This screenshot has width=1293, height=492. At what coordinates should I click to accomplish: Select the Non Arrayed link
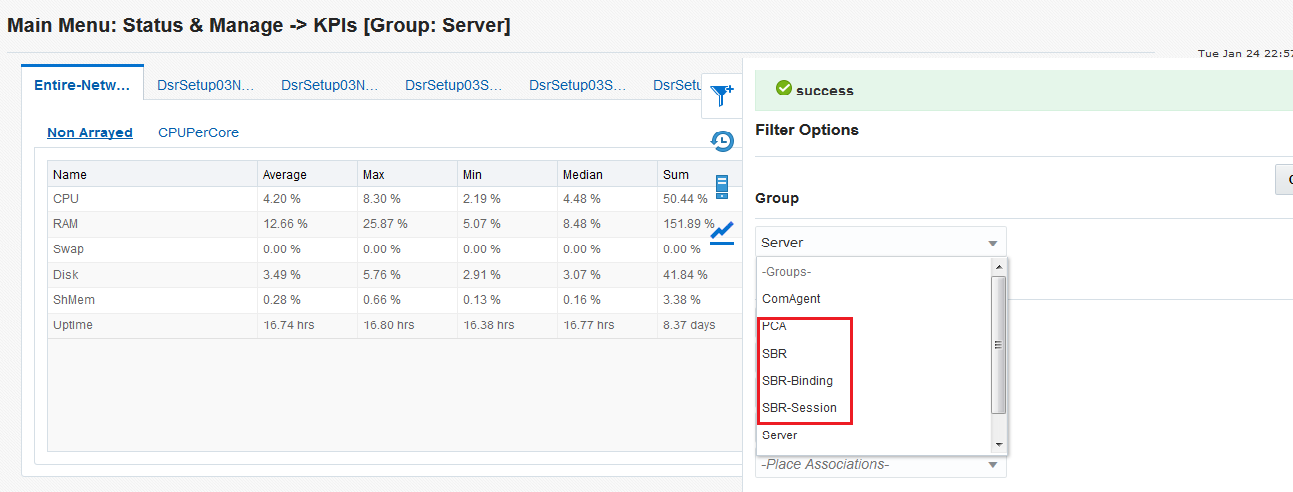tap(90, 132)
